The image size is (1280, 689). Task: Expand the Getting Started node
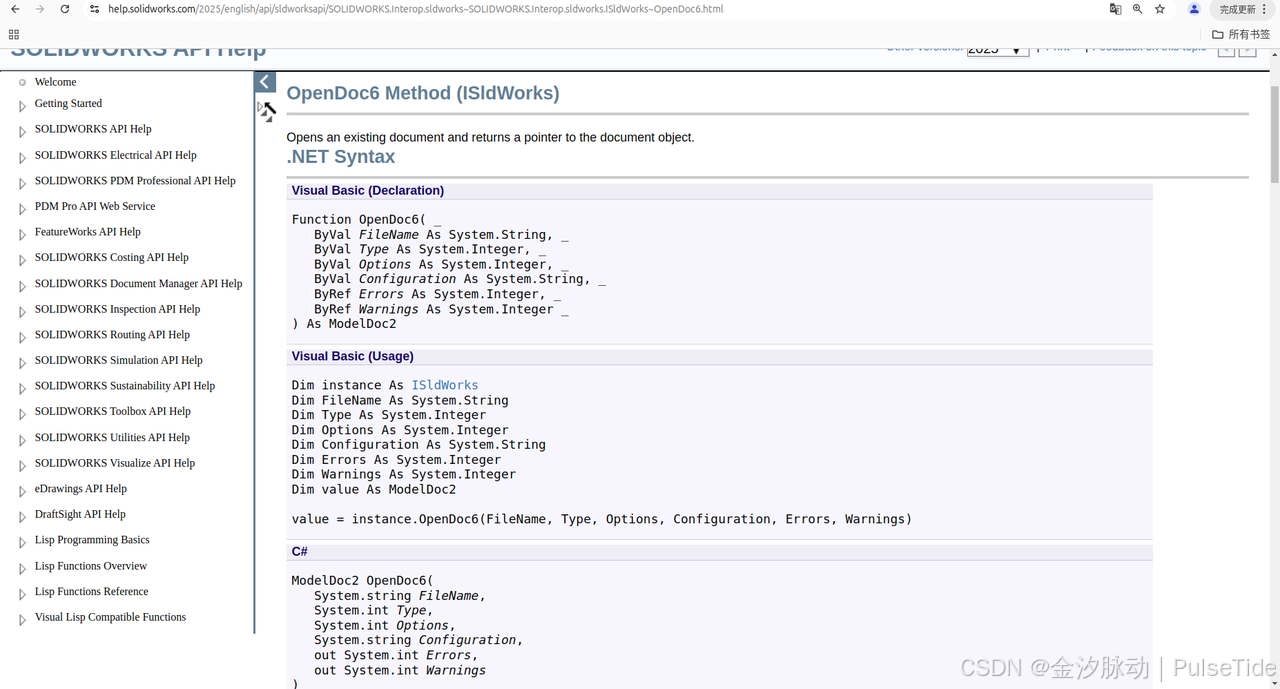(22, 105)
